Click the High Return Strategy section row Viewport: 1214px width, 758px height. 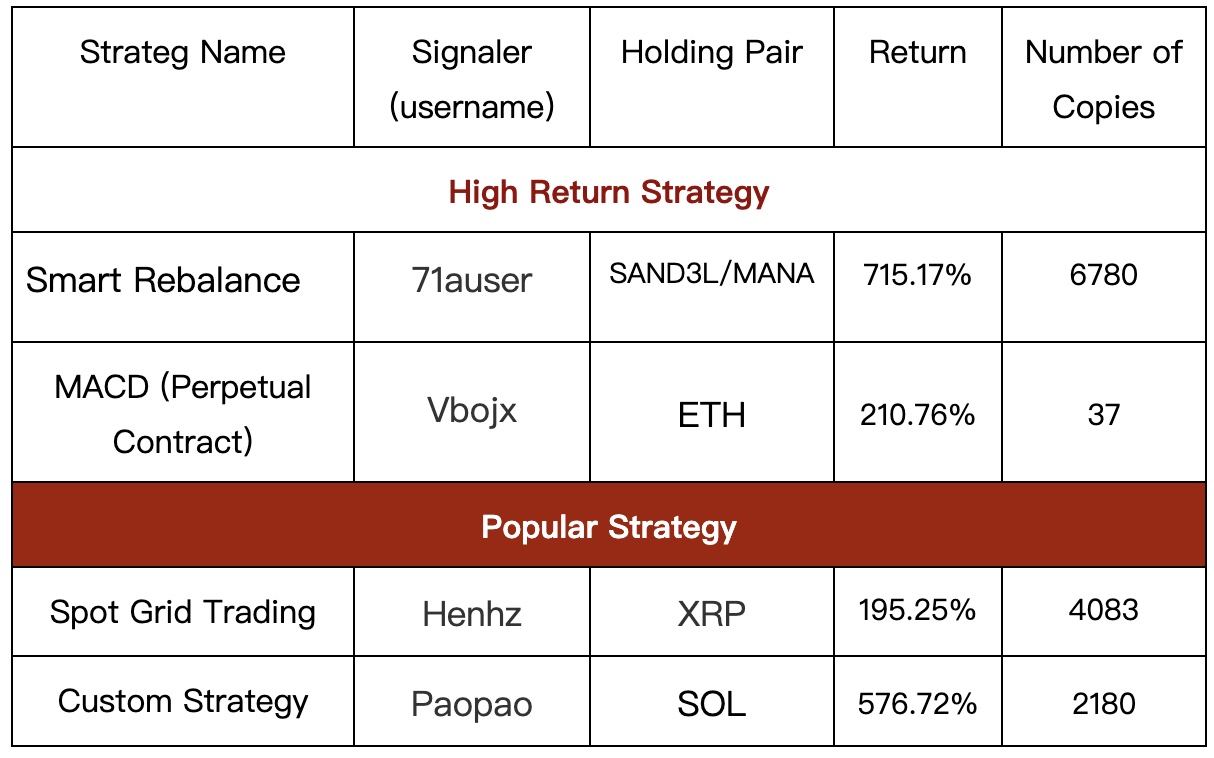(x=609, y=191)
